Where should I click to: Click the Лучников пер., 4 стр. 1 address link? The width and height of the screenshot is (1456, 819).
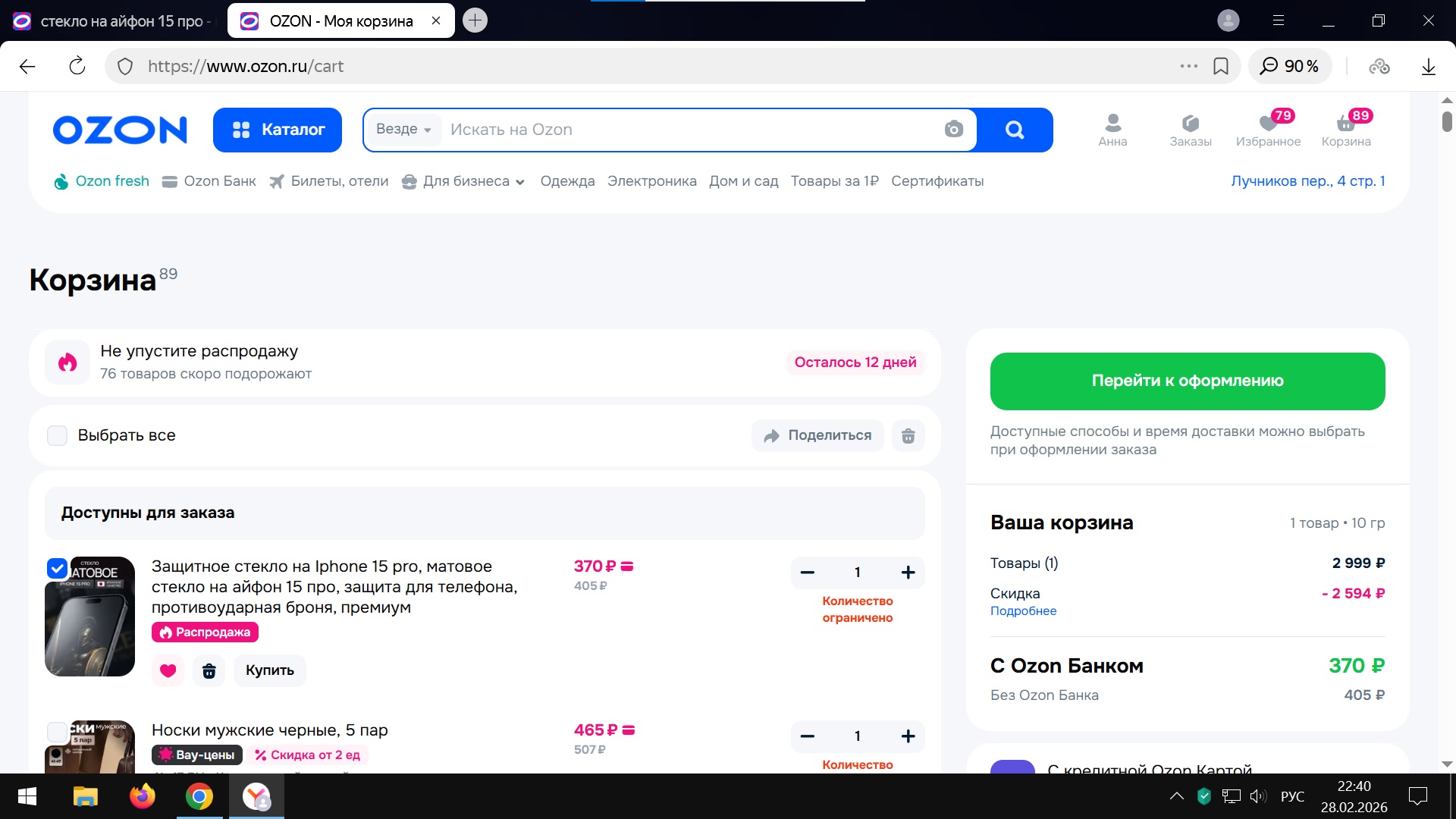click(x=1307, y=181)
